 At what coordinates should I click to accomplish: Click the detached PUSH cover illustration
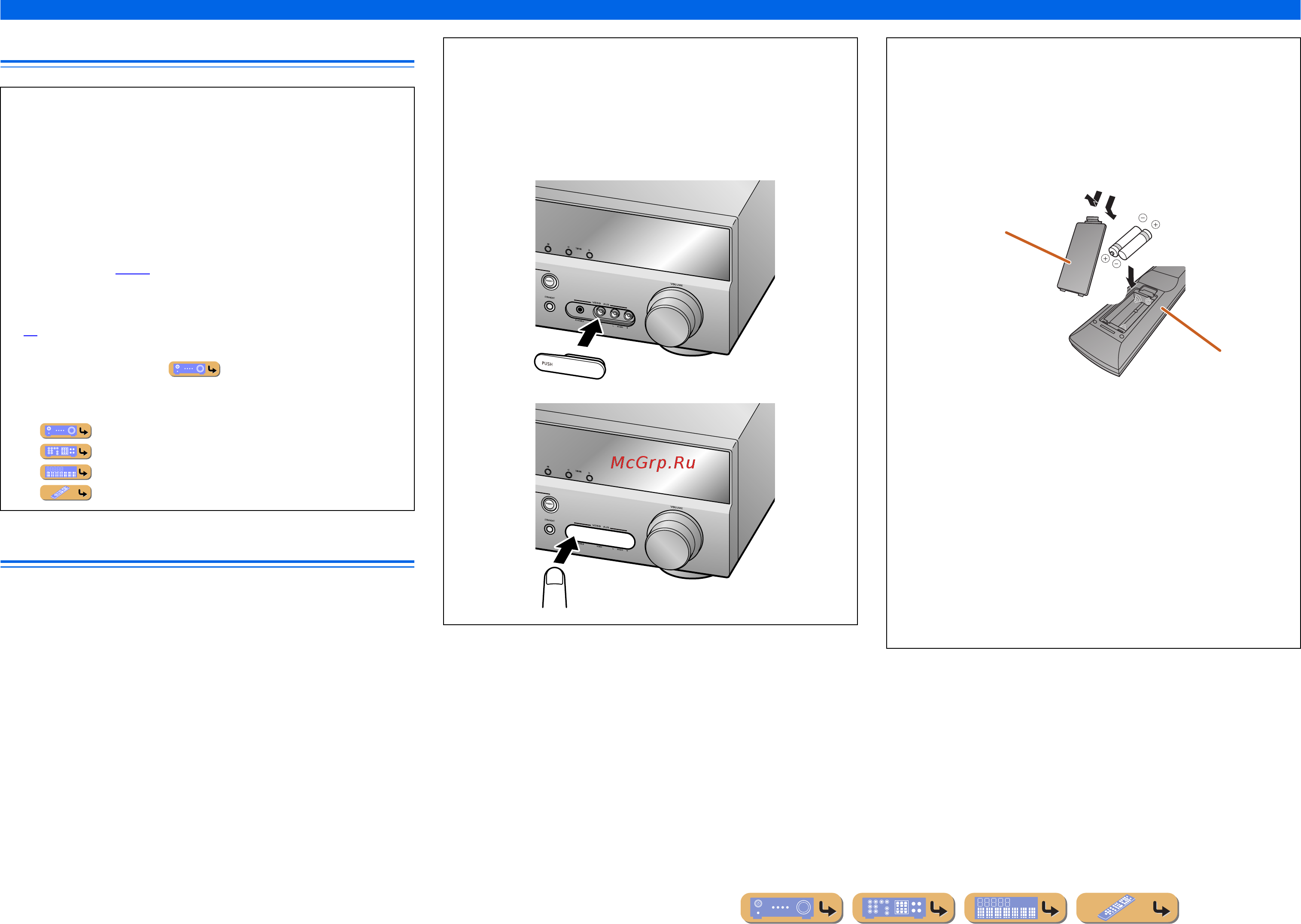point(569,366)
